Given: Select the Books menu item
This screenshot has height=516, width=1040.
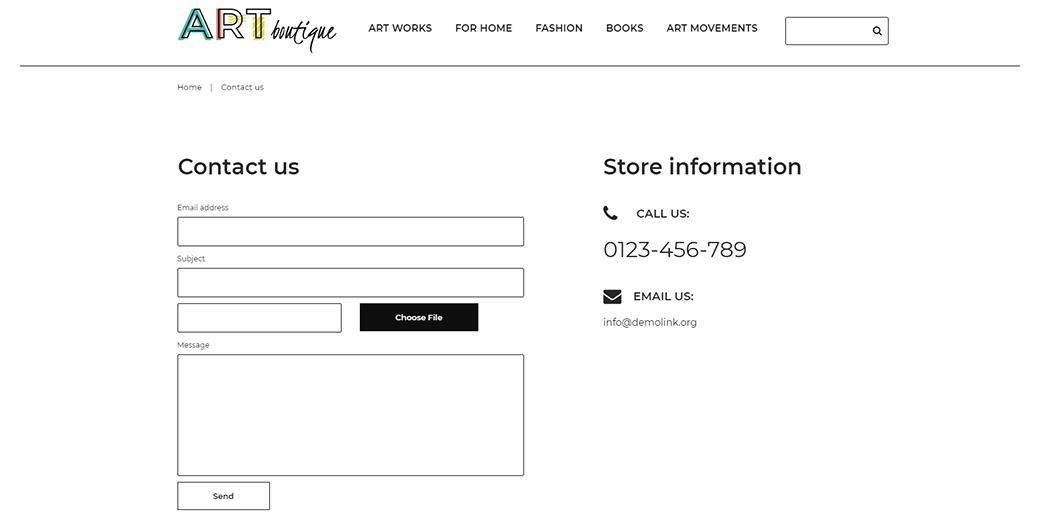Looking at the screenshot, I should [624, 28].
